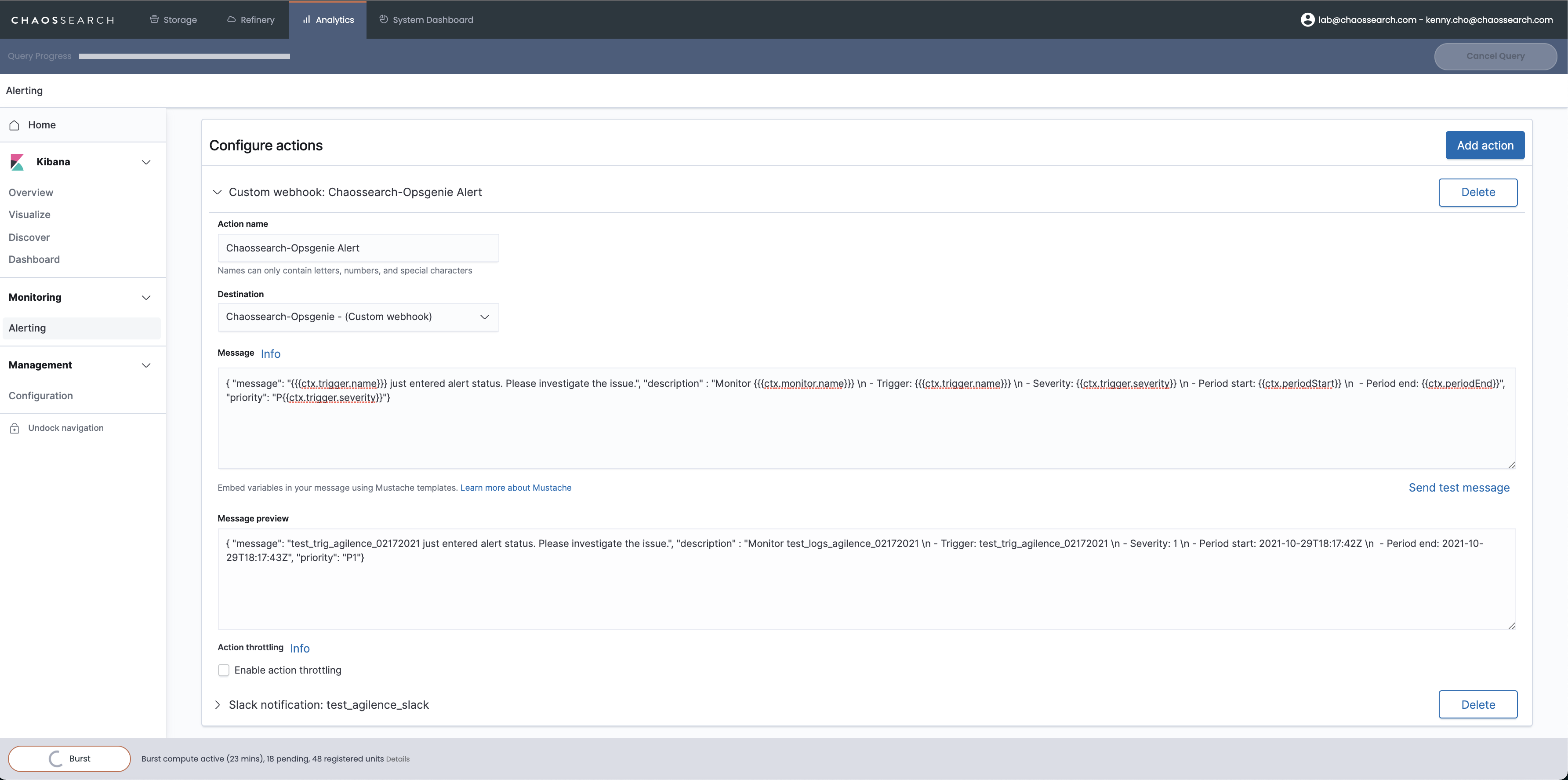
Task: Open Discover in Kibana menu
Action: click(29, 237)
